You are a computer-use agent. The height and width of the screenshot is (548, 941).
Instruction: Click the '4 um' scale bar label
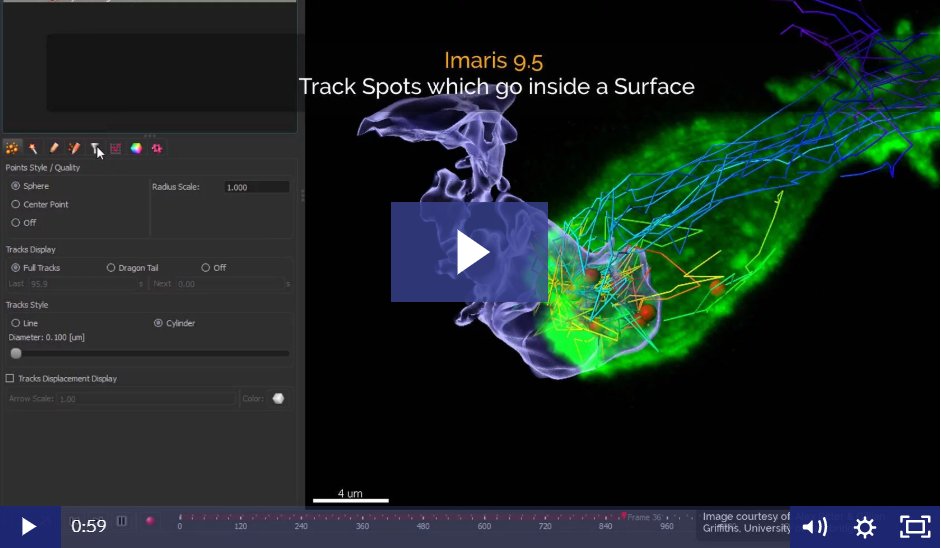350,493
